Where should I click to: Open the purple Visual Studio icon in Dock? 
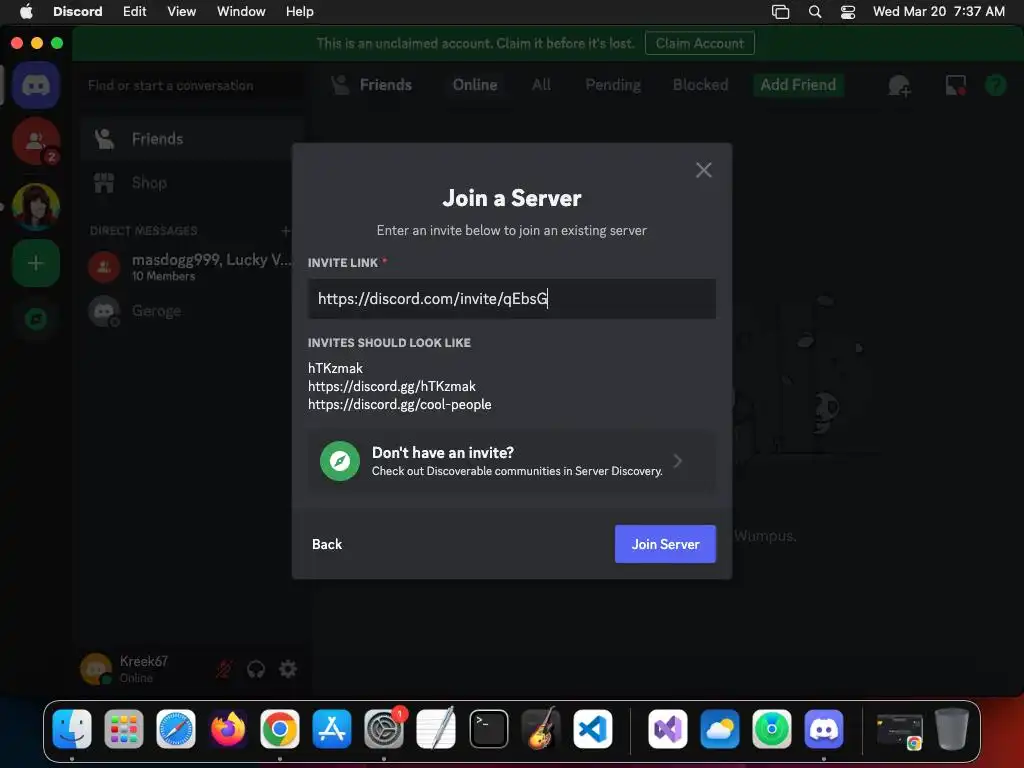click(667, 729)
